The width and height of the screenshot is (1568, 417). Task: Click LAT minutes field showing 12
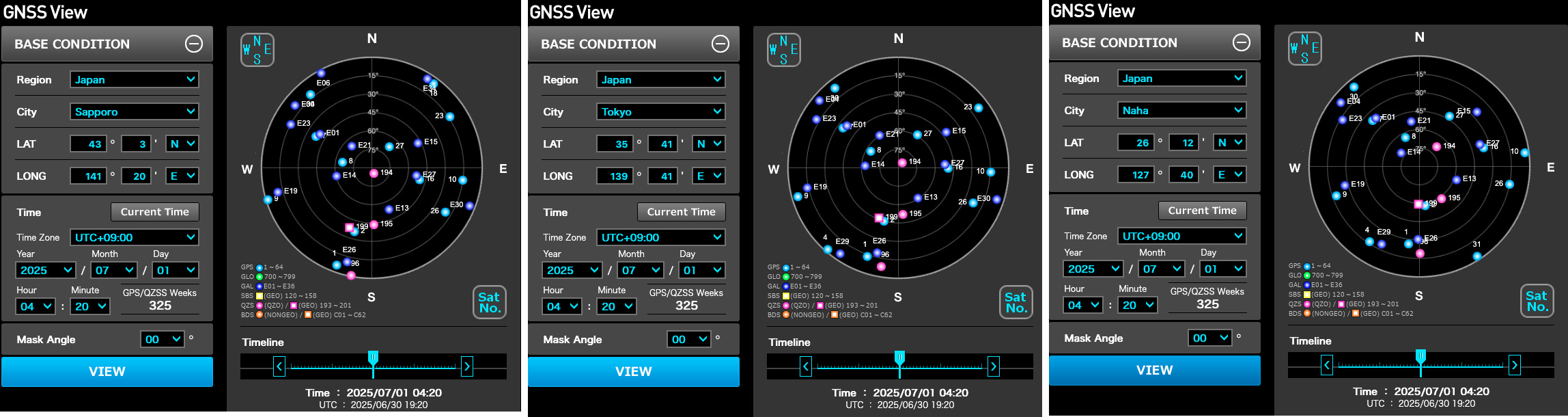click(1184, 142)
